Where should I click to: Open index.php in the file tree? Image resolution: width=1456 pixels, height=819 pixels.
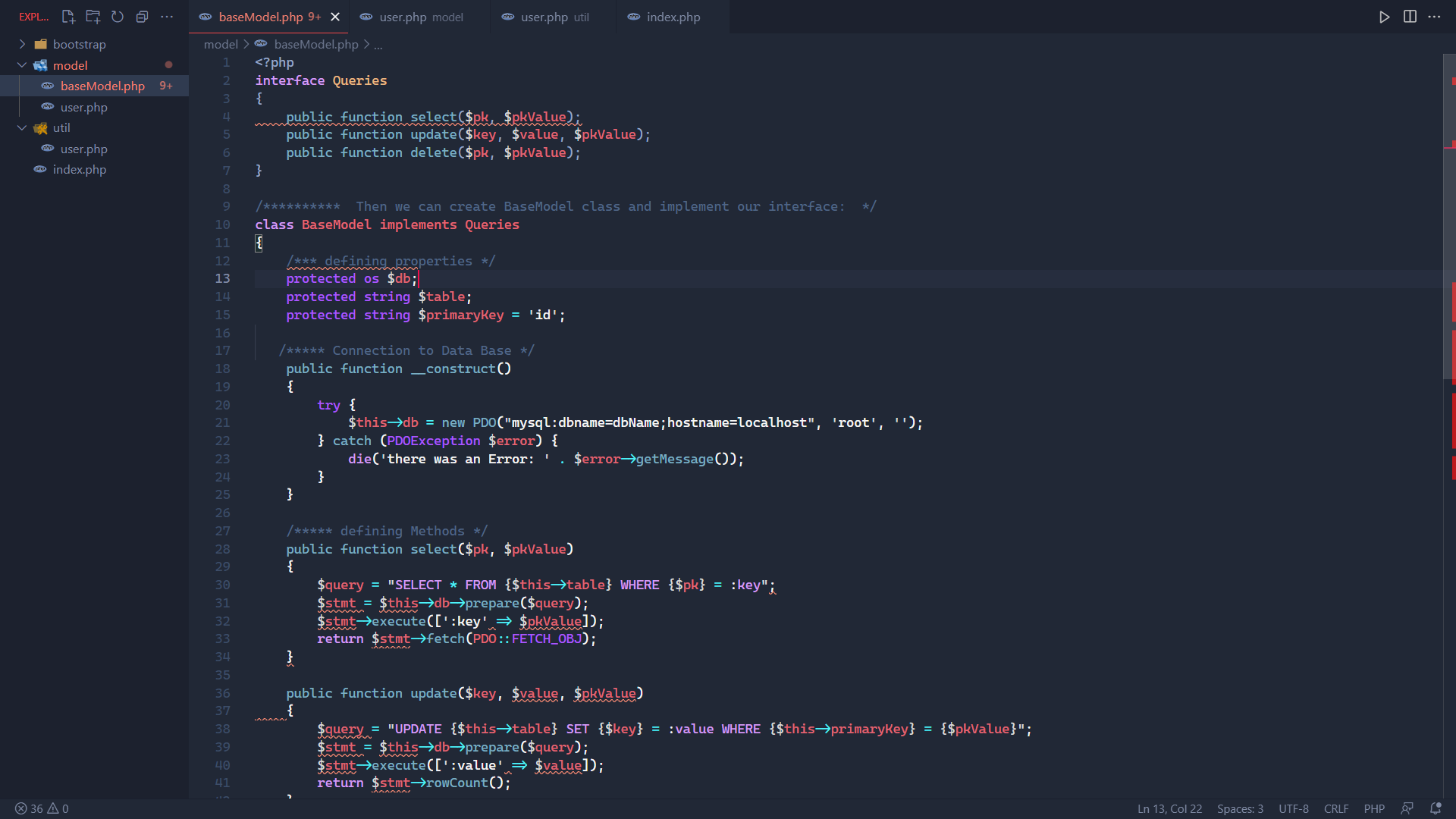tap(94, 169)
